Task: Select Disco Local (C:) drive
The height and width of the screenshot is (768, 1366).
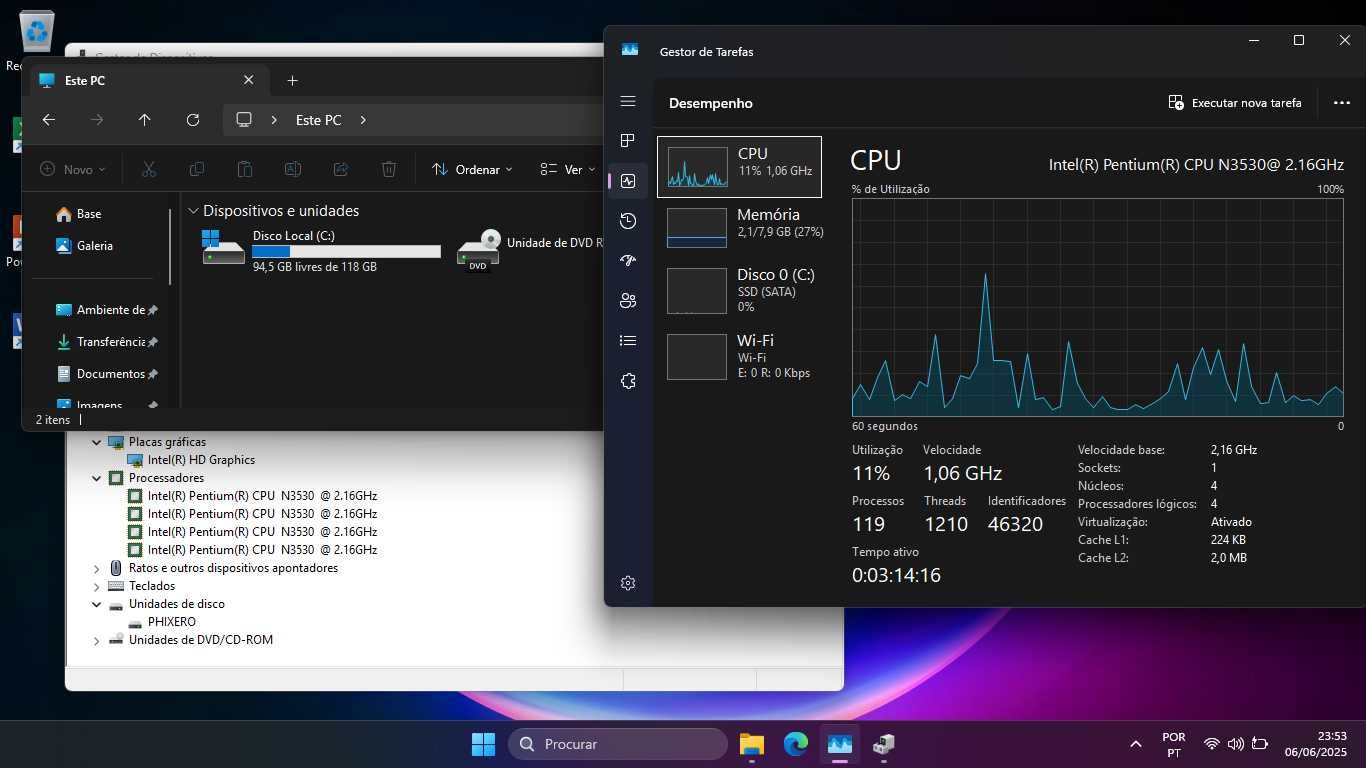Action: coord(322,251)
